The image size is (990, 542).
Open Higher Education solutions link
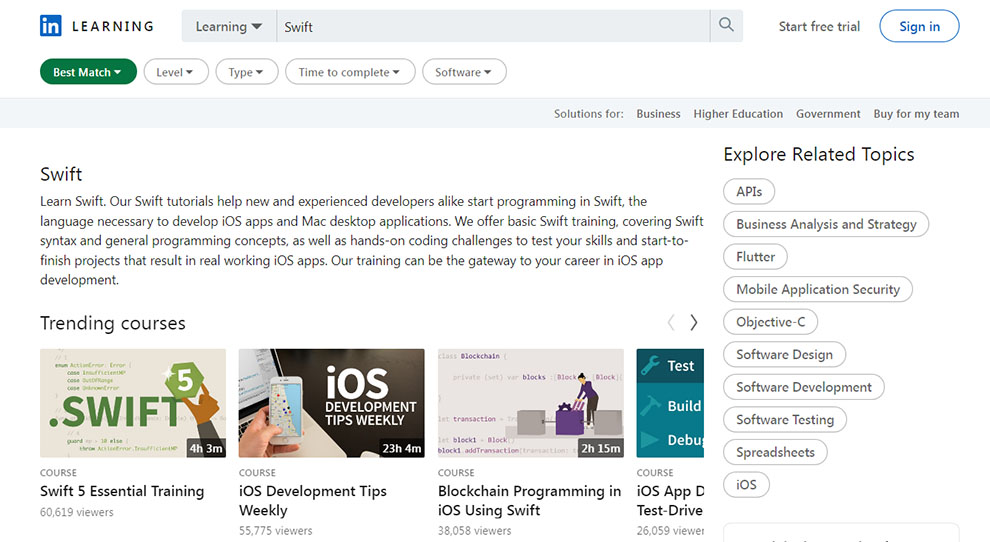click(x=738, y=114)
